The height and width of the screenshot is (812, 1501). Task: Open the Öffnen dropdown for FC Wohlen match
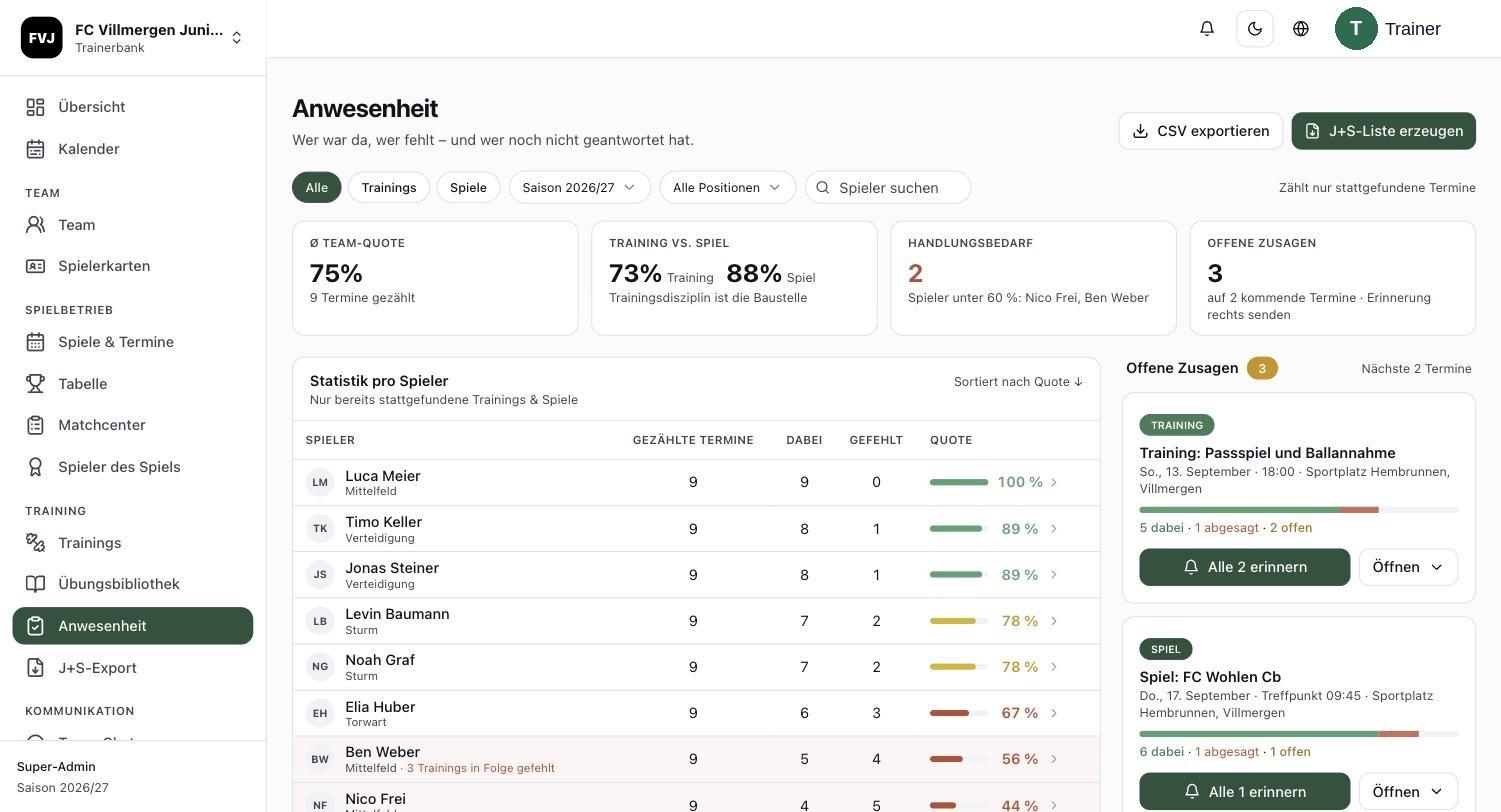(x=1408, y=792)
